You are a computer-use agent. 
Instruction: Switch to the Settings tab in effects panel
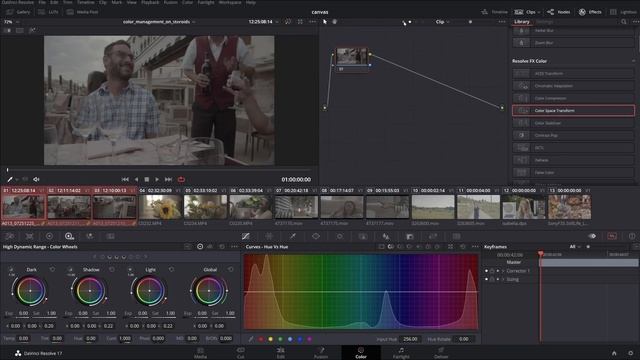click(544, 22)
